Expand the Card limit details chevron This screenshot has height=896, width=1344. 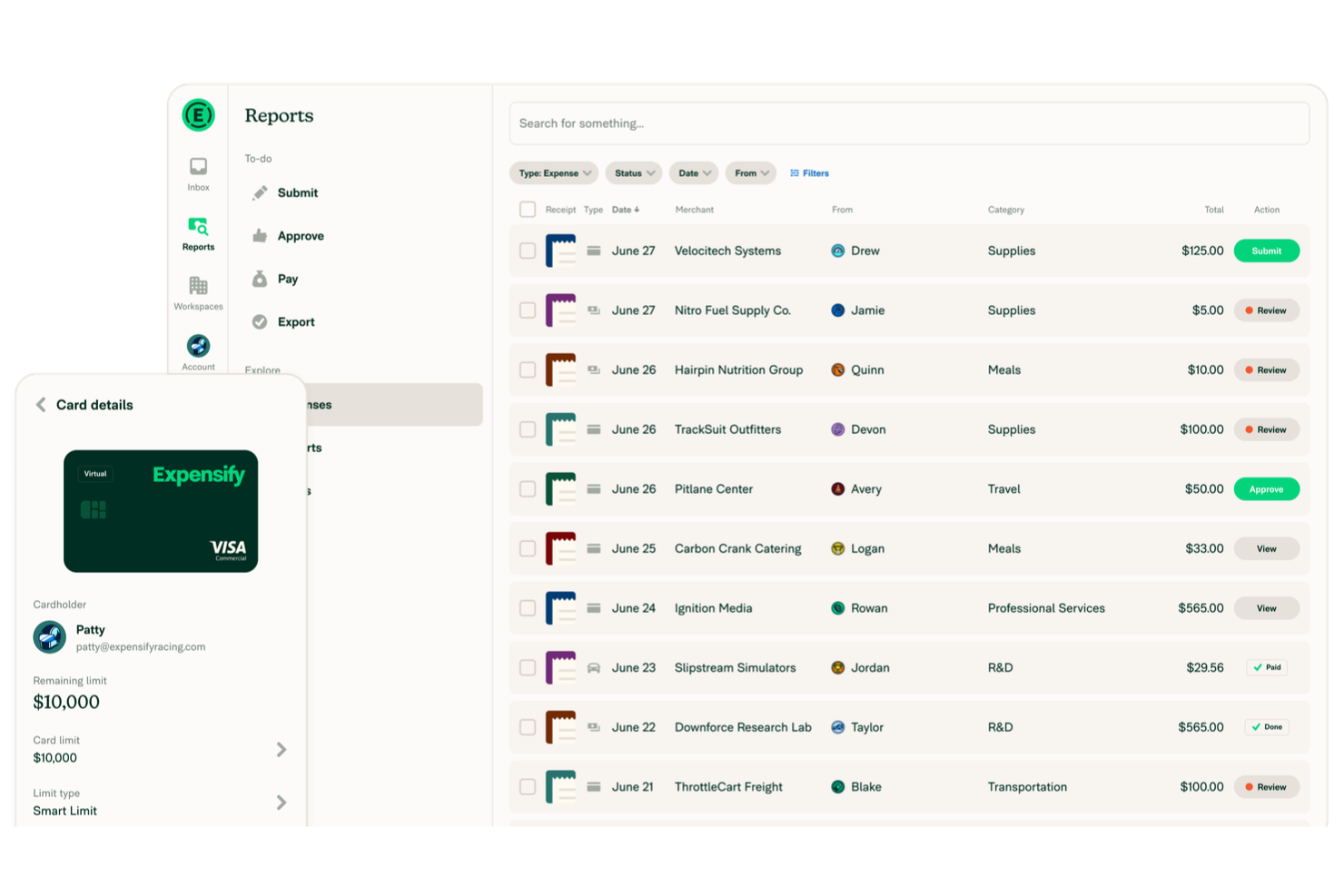282,750
